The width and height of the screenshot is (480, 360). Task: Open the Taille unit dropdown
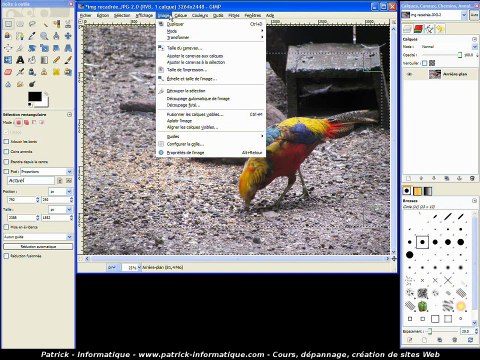click(x=60, y=209)
